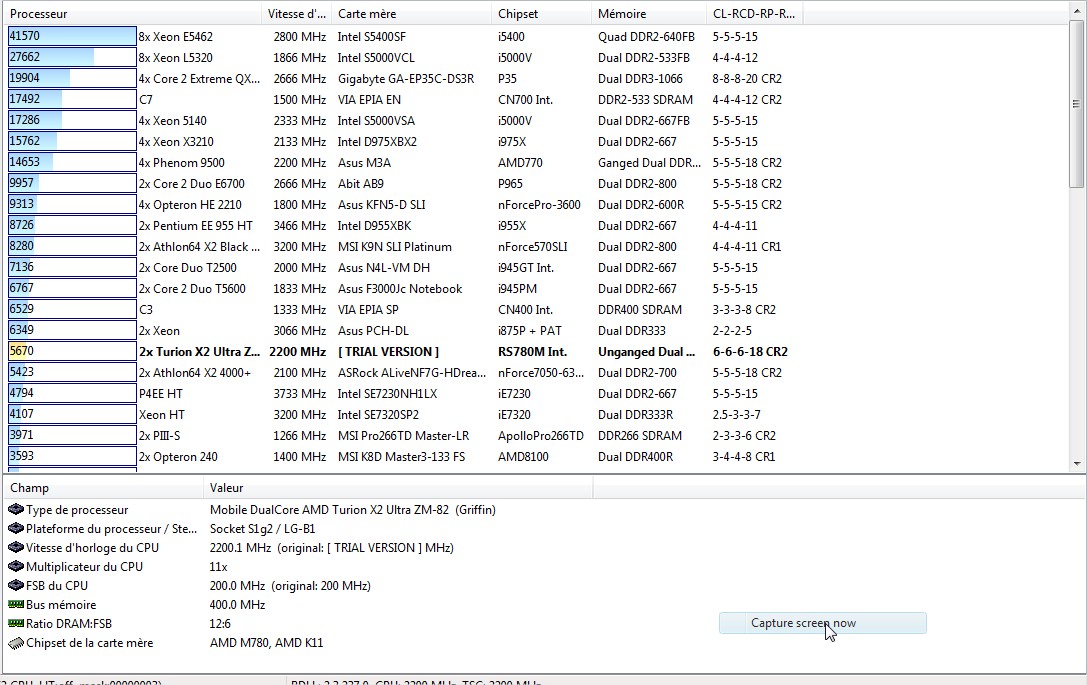The image size is (1087, 685).
Task: Click the Capture screen now button
Action: (x=822, y=623)
